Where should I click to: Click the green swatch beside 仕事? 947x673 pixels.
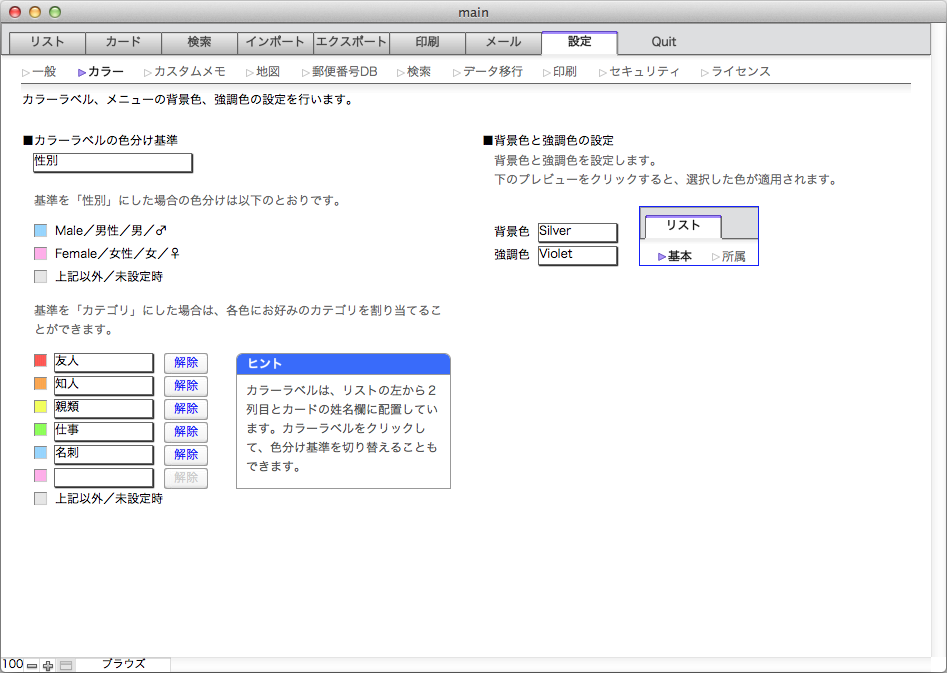point(41,430)
